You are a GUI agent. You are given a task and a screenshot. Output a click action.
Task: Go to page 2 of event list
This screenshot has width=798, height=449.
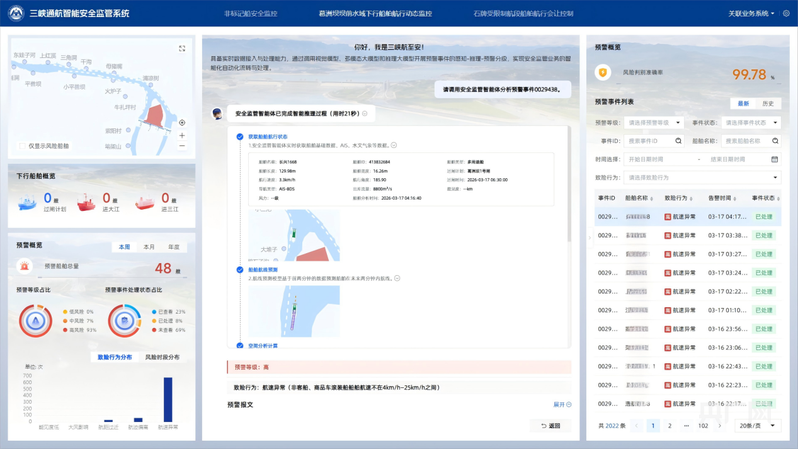click(x=670, y=426)
